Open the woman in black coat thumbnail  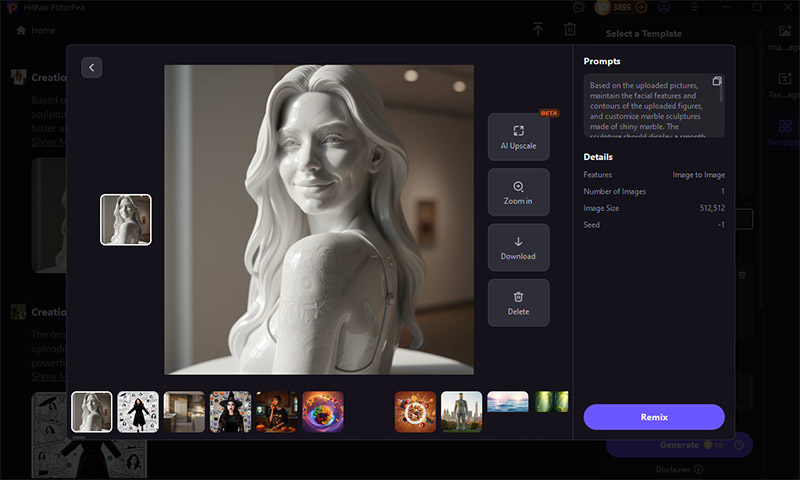tap(138, 412)
